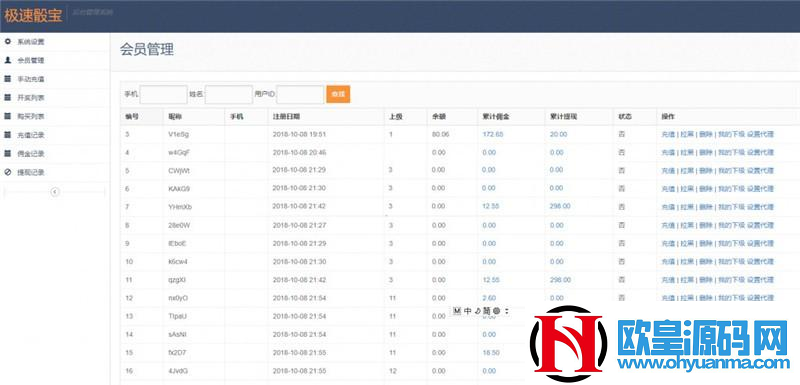Click 设置代理 in row 5 (CWjWt)
The height and width of the screenshot is (385, 800).
click(760, 171)
